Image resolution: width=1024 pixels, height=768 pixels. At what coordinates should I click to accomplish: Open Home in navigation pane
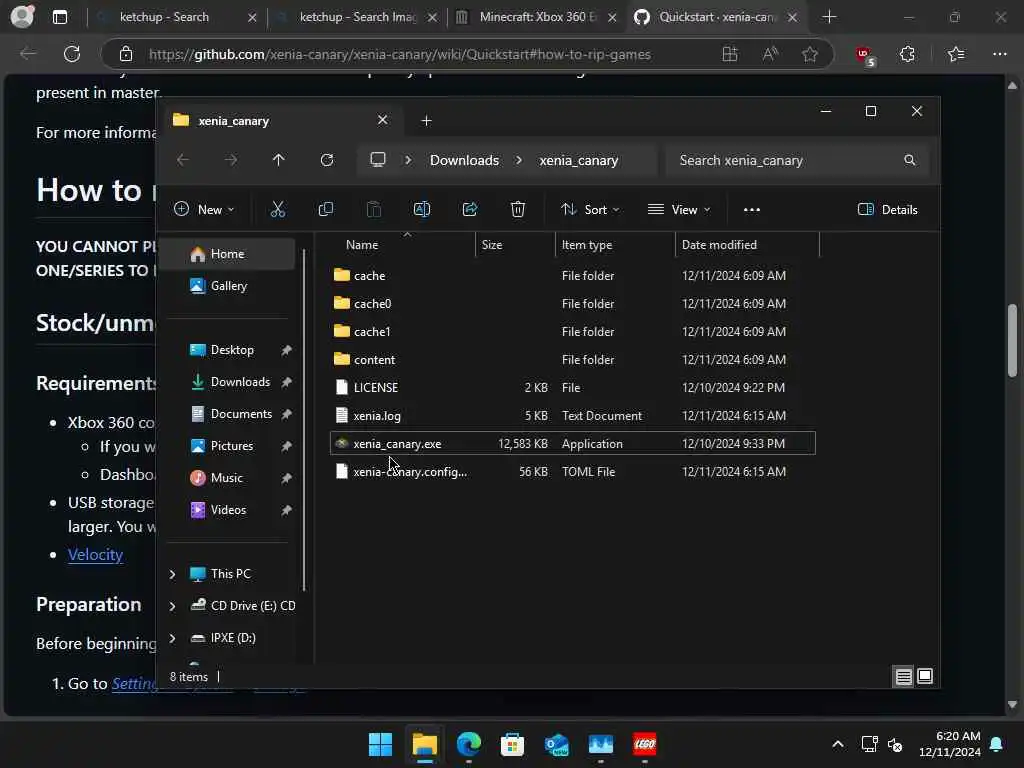coord(227,253)
